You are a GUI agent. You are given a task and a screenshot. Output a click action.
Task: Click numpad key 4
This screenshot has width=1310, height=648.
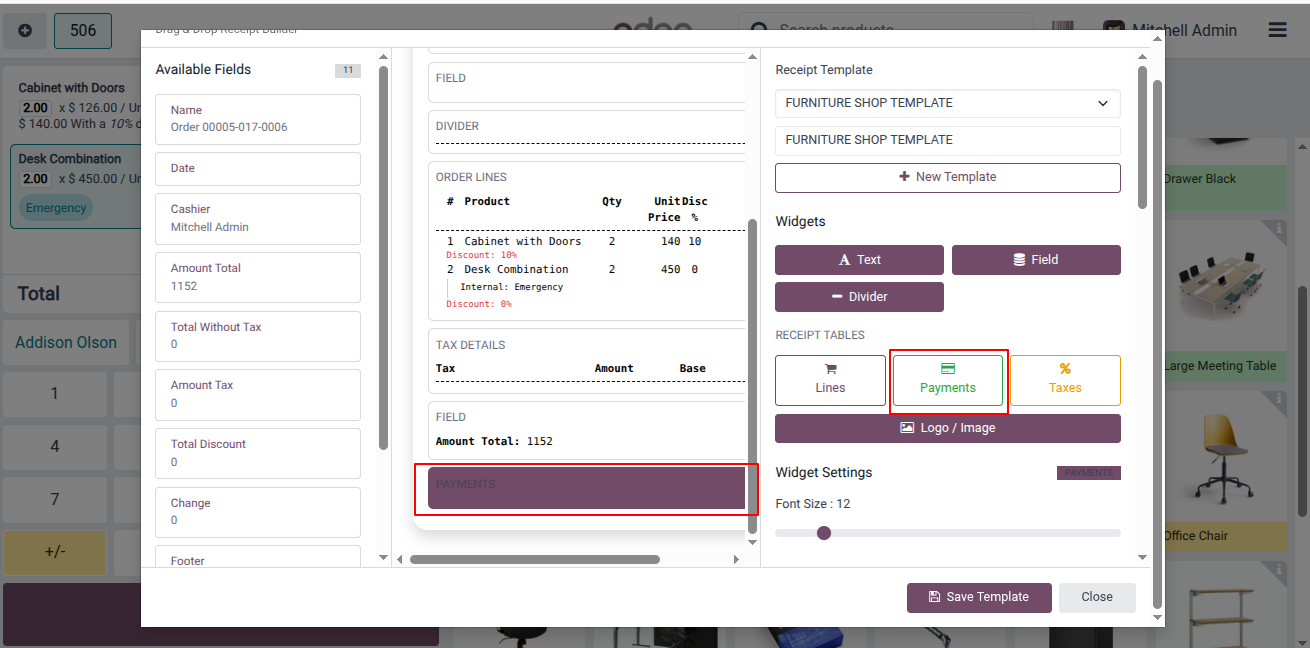click(x=55, y=447)
